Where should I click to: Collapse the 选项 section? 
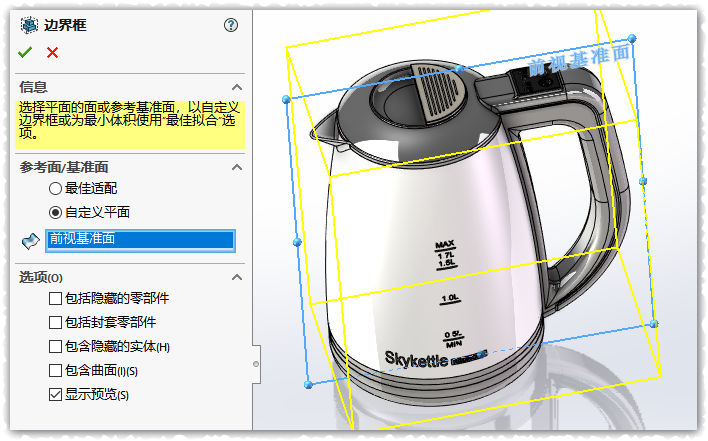237,277
